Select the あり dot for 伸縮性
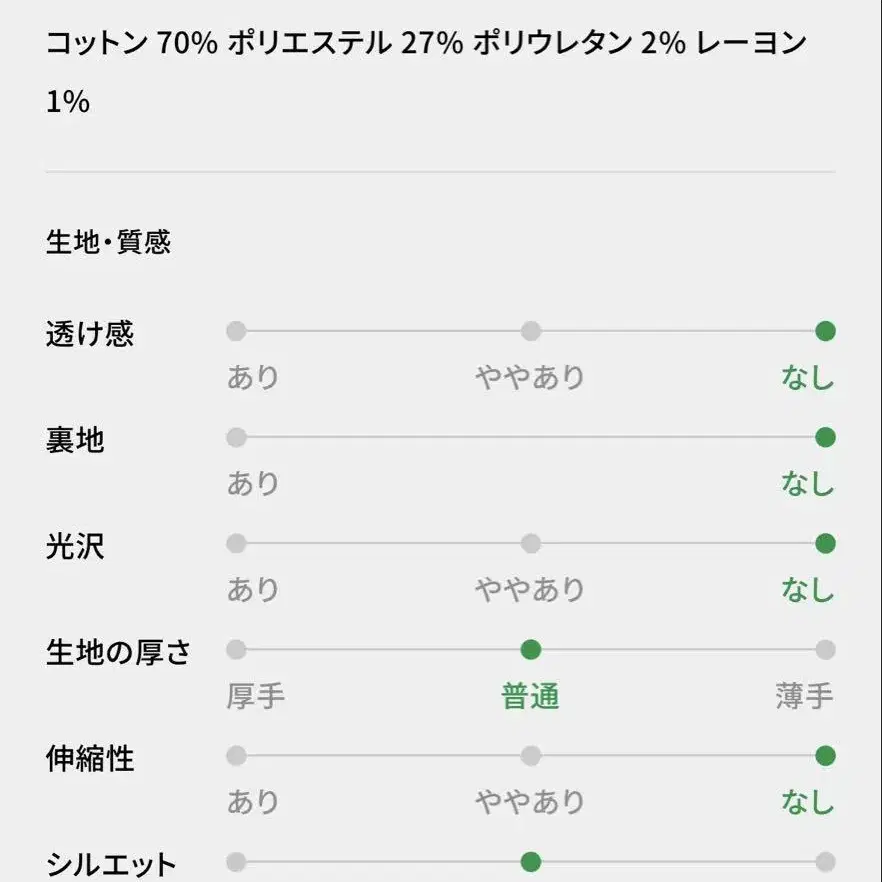882x882 pixels. pyautogui.click(x=236, y=756)
